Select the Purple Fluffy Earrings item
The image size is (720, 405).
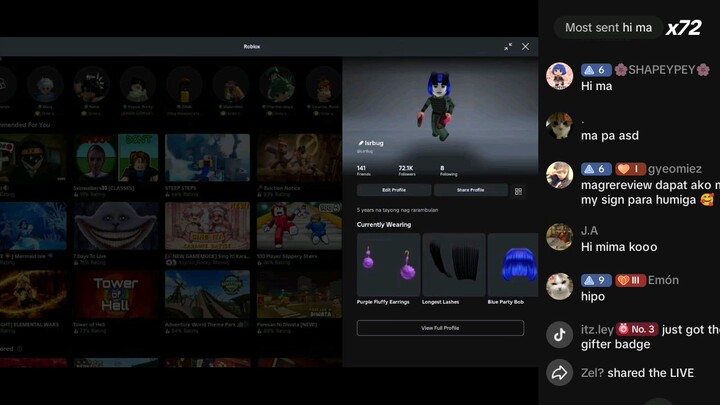[388, 268]
